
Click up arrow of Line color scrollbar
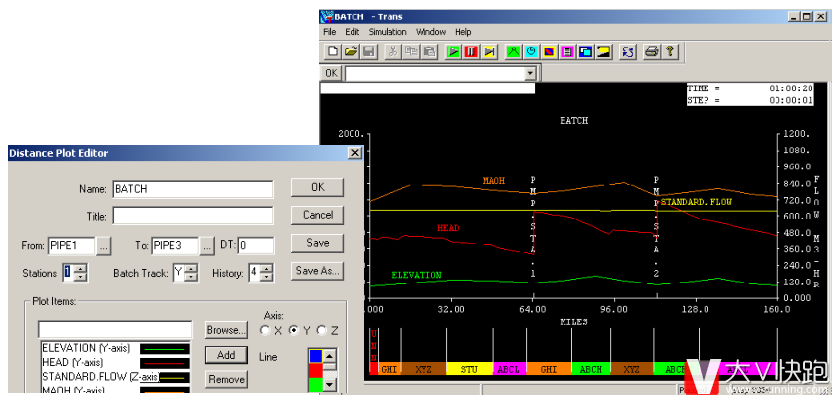(x=330, y=356)
